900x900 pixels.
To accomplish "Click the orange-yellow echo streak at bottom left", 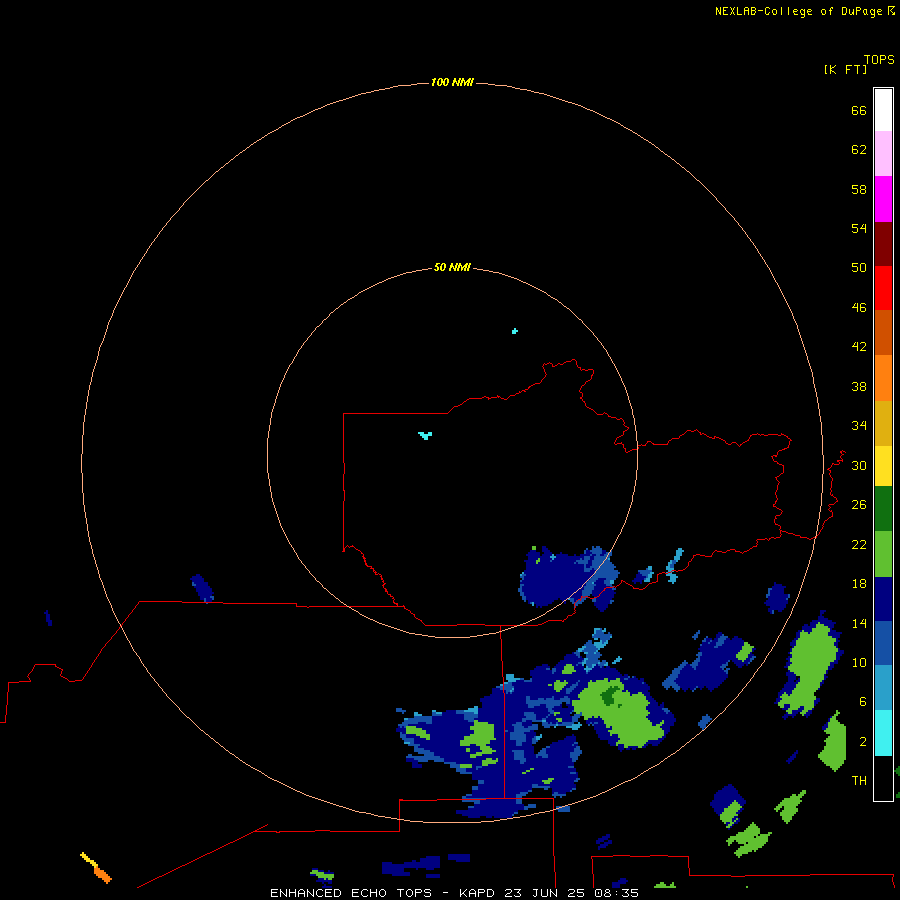I will (x=96, y=867).
